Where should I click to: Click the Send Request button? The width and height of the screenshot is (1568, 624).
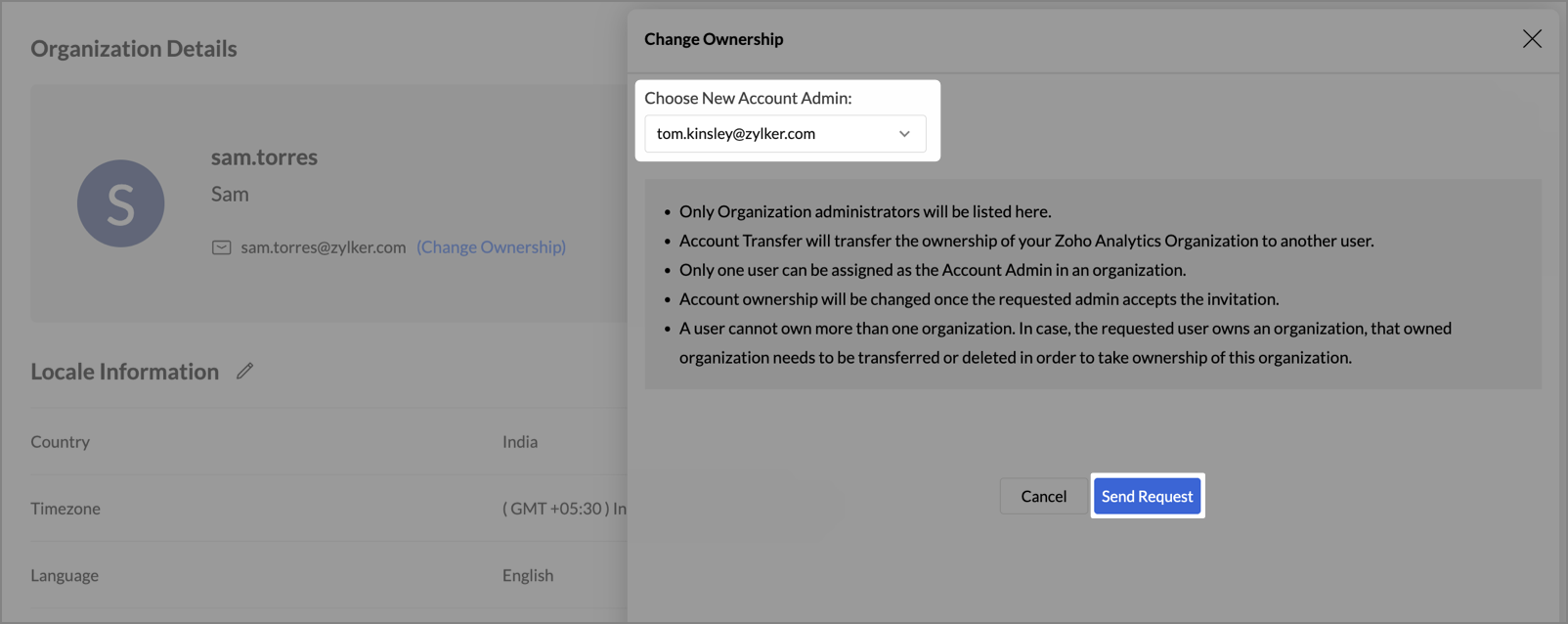pos(1147,496)
